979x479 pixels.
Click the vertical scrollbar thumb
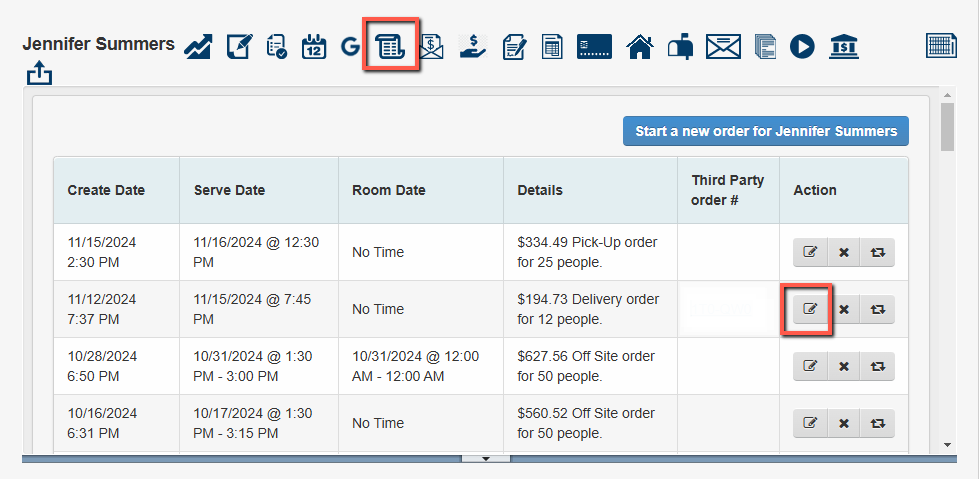click(x=947, y=127)
